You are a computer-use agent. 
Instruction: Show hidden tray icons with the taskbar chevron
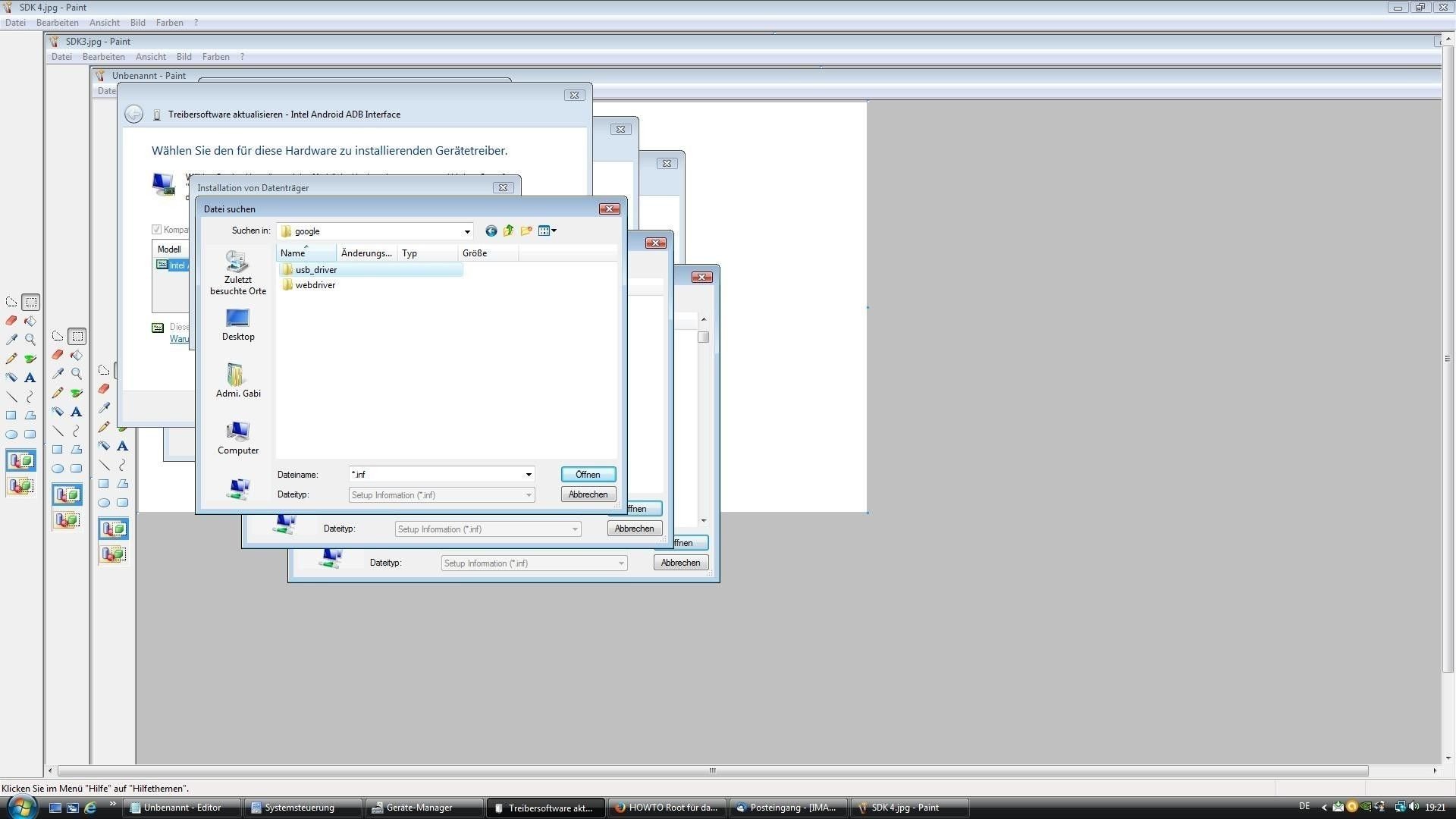click(x=1324, y=808)
